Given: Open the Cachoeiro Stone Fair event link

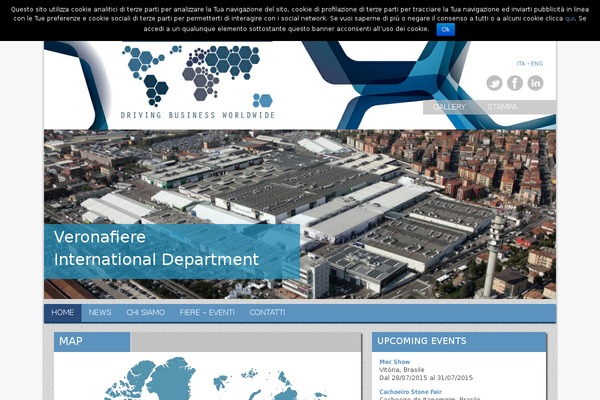Looking at the screenshot, I should pyautogui.click(x=410, y=392).
